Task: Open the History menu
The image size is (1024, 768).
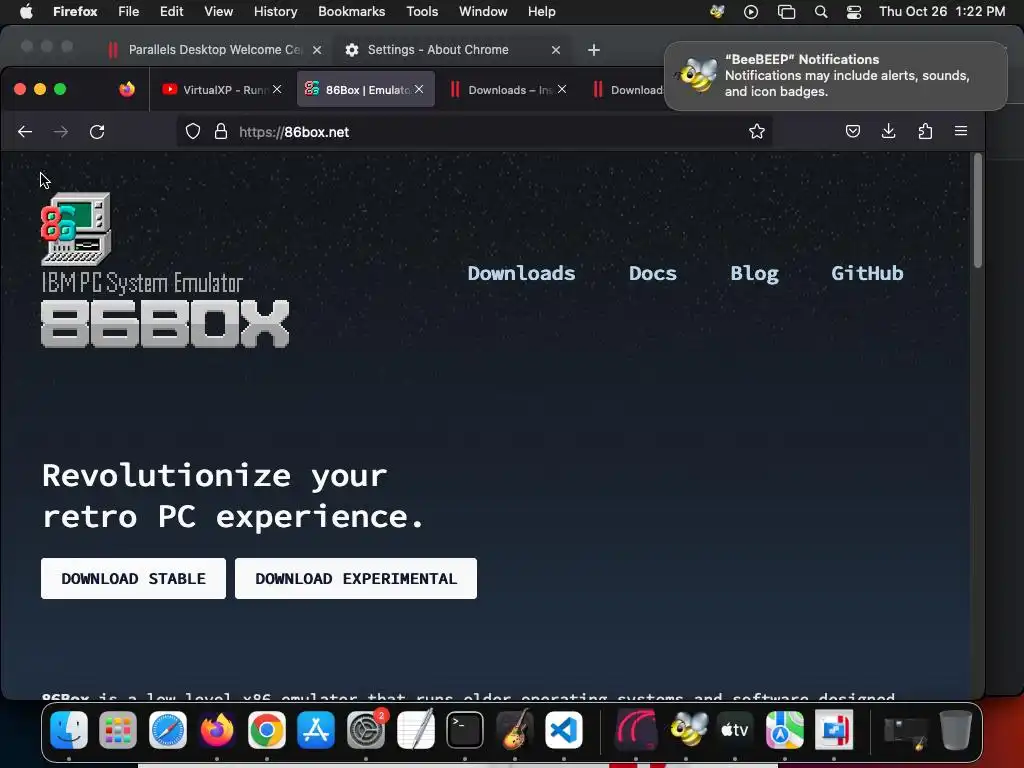Action: (275, 12)
